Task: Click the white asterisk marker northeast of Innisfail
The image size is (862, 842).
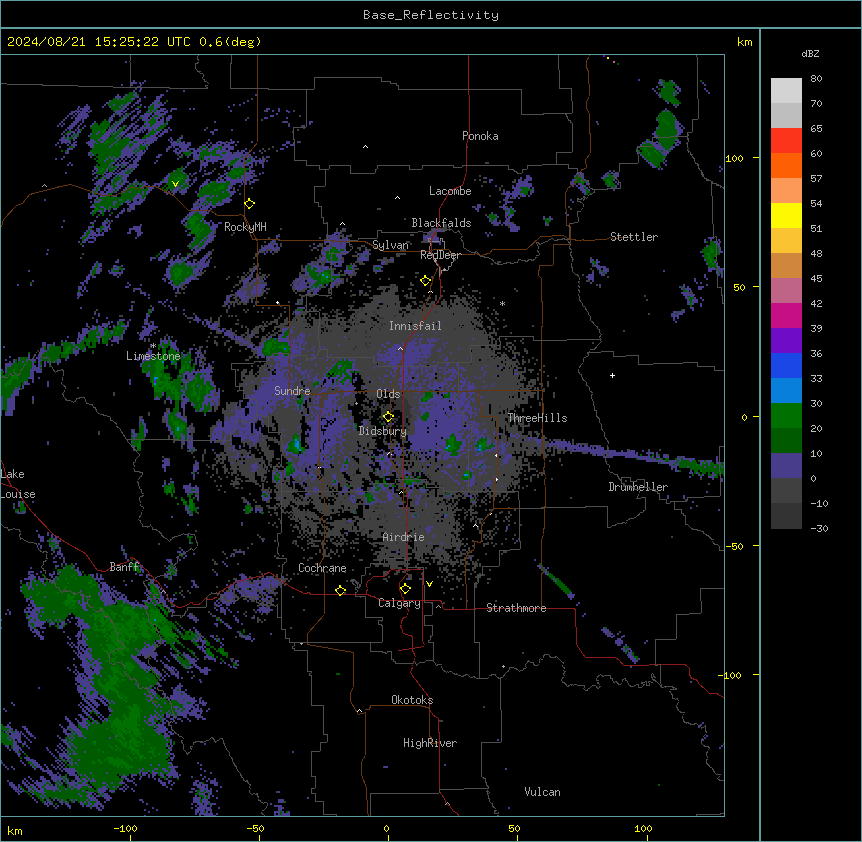Action: click(502, 303)
